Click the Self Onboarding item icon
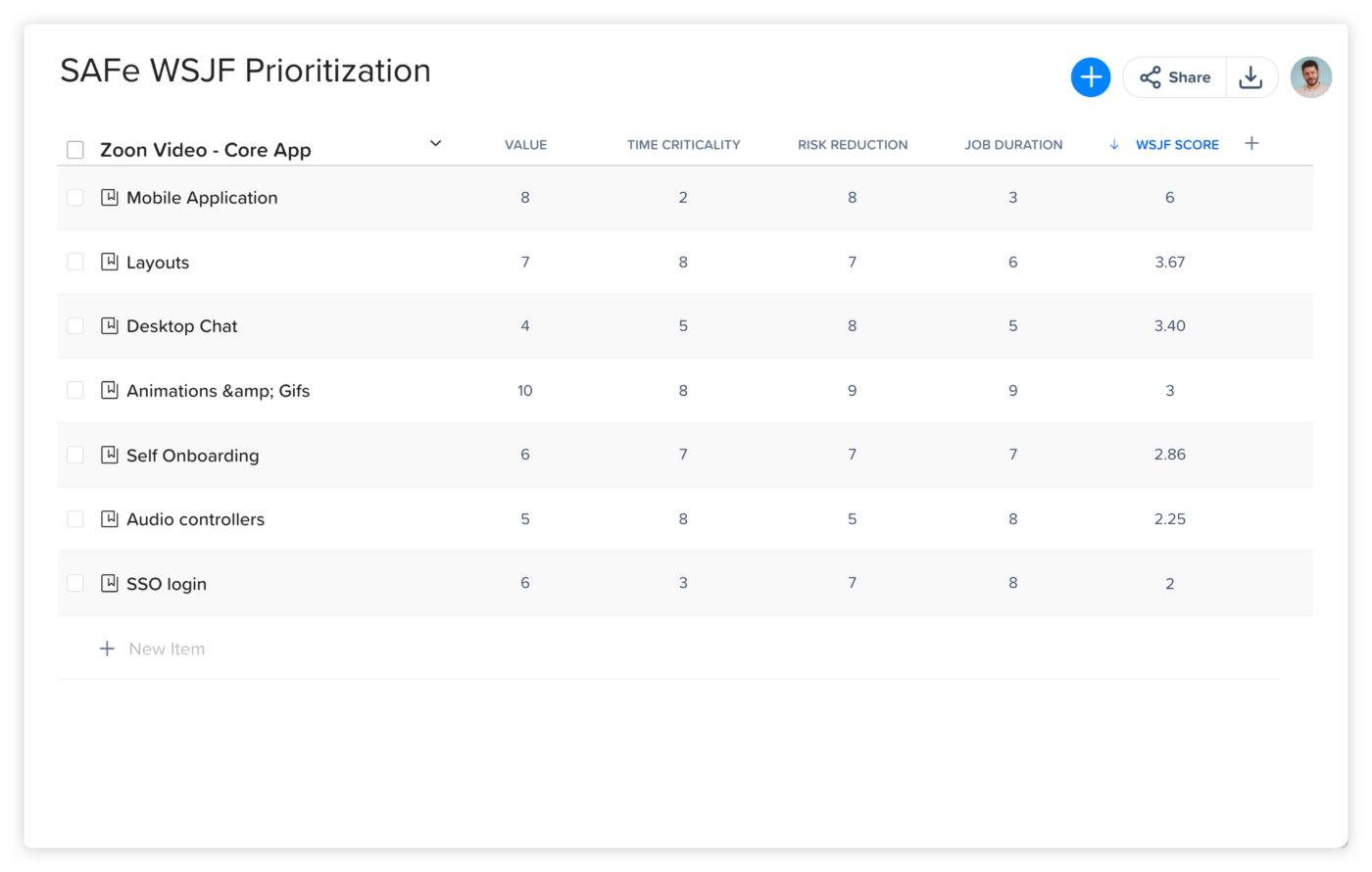This screenshot has width=1372, height=872. point(109,455)
